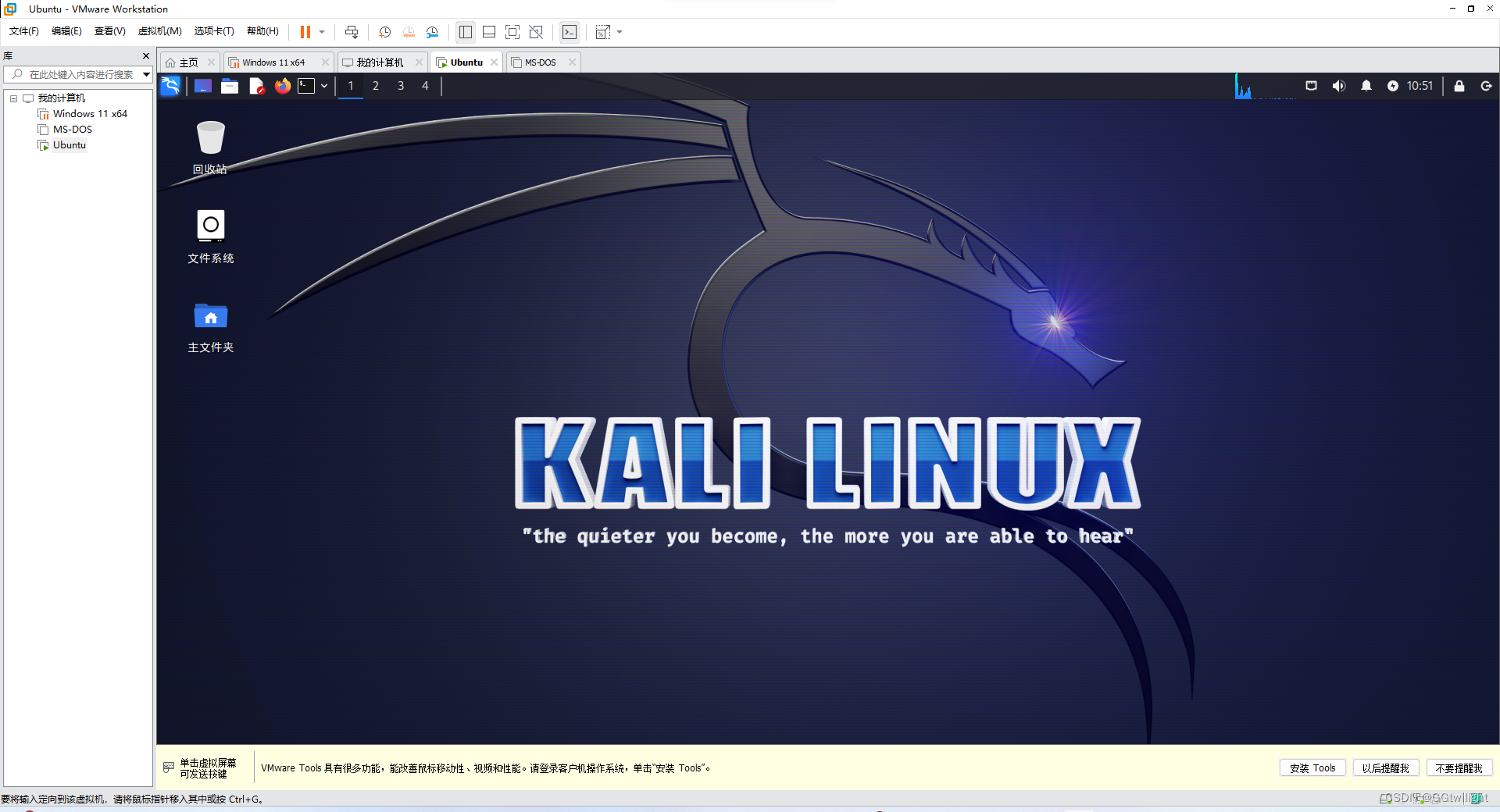The width and height of the screenshot is (1500, 812).
Task: Open the Kali dragon applications menu
Action: (x=170, y=86)
